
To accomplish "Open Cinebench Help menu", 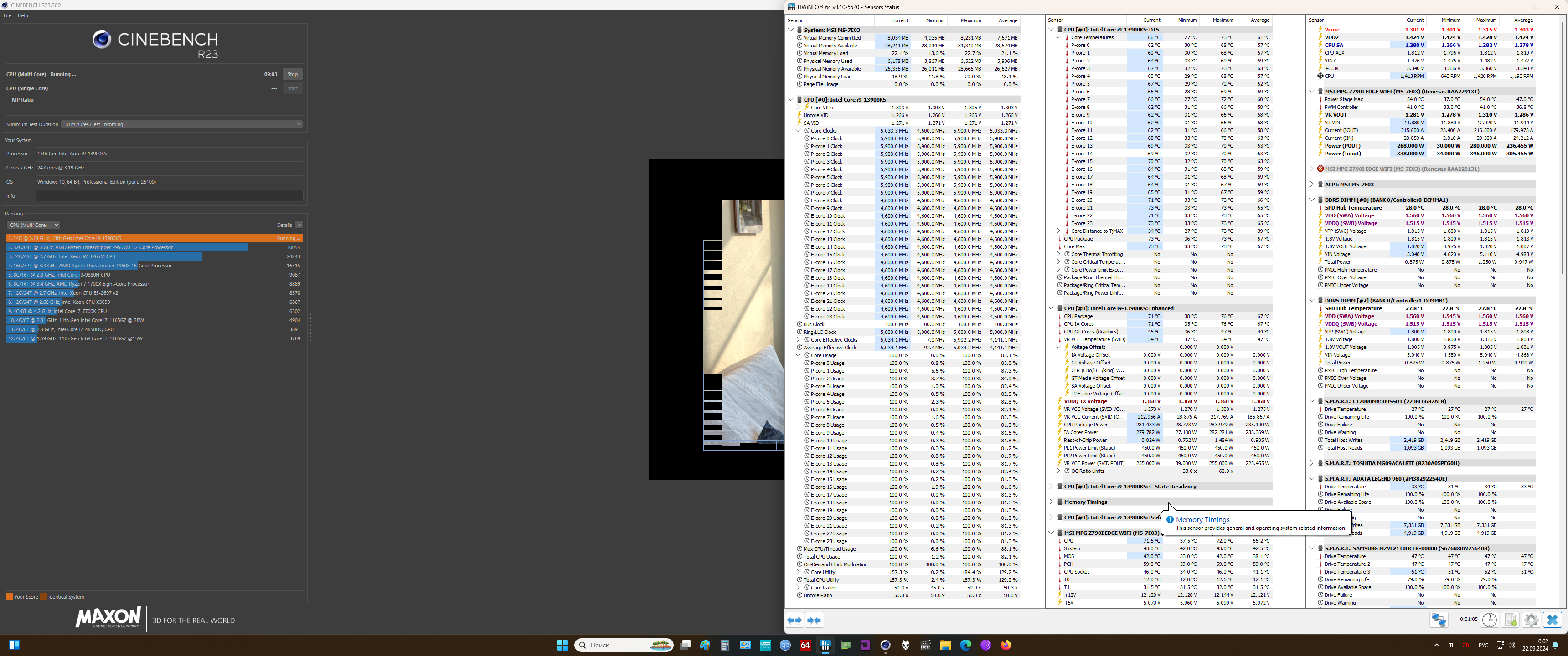I will tap(22, 16).
